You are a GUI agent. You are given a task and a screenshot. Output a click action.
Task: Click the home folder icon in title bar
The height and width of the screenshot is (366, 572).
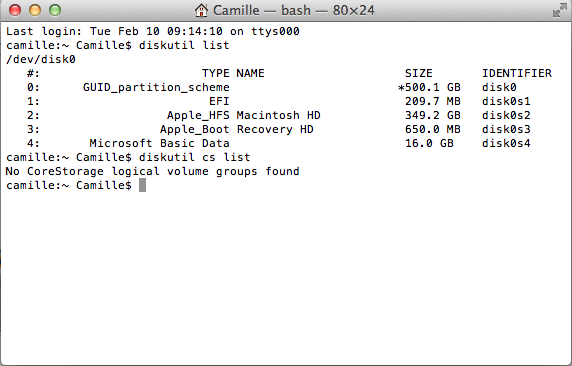coord(201,10)
